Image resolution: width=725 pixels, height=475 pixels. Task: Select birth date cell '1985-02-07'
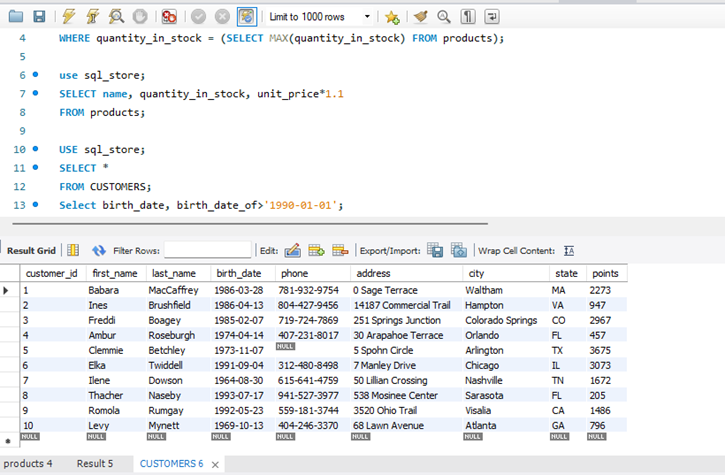coord(243,320)
